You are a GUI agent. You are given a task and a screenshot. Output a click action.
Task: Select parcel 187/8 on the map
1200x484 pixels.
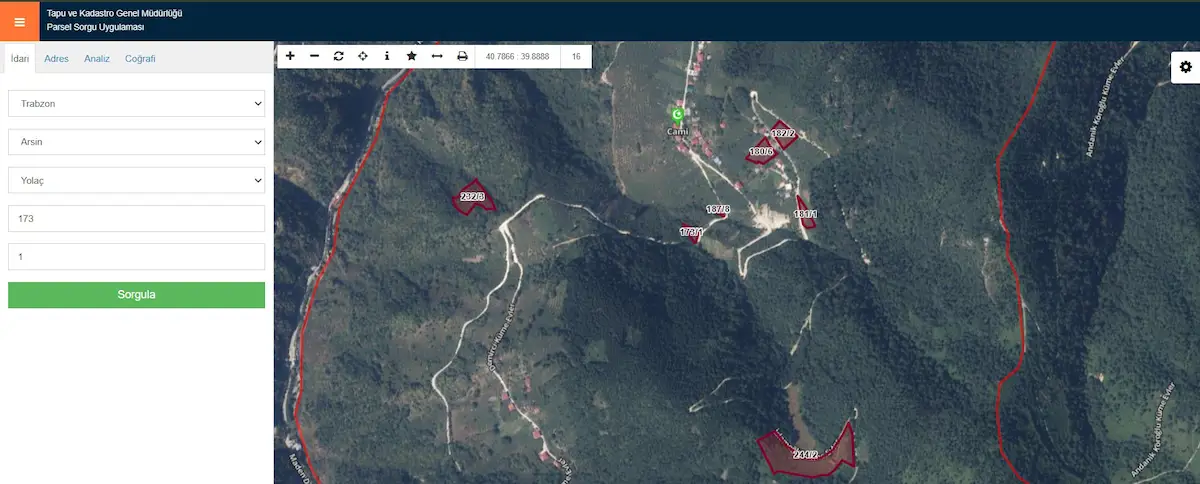[718, 210]
